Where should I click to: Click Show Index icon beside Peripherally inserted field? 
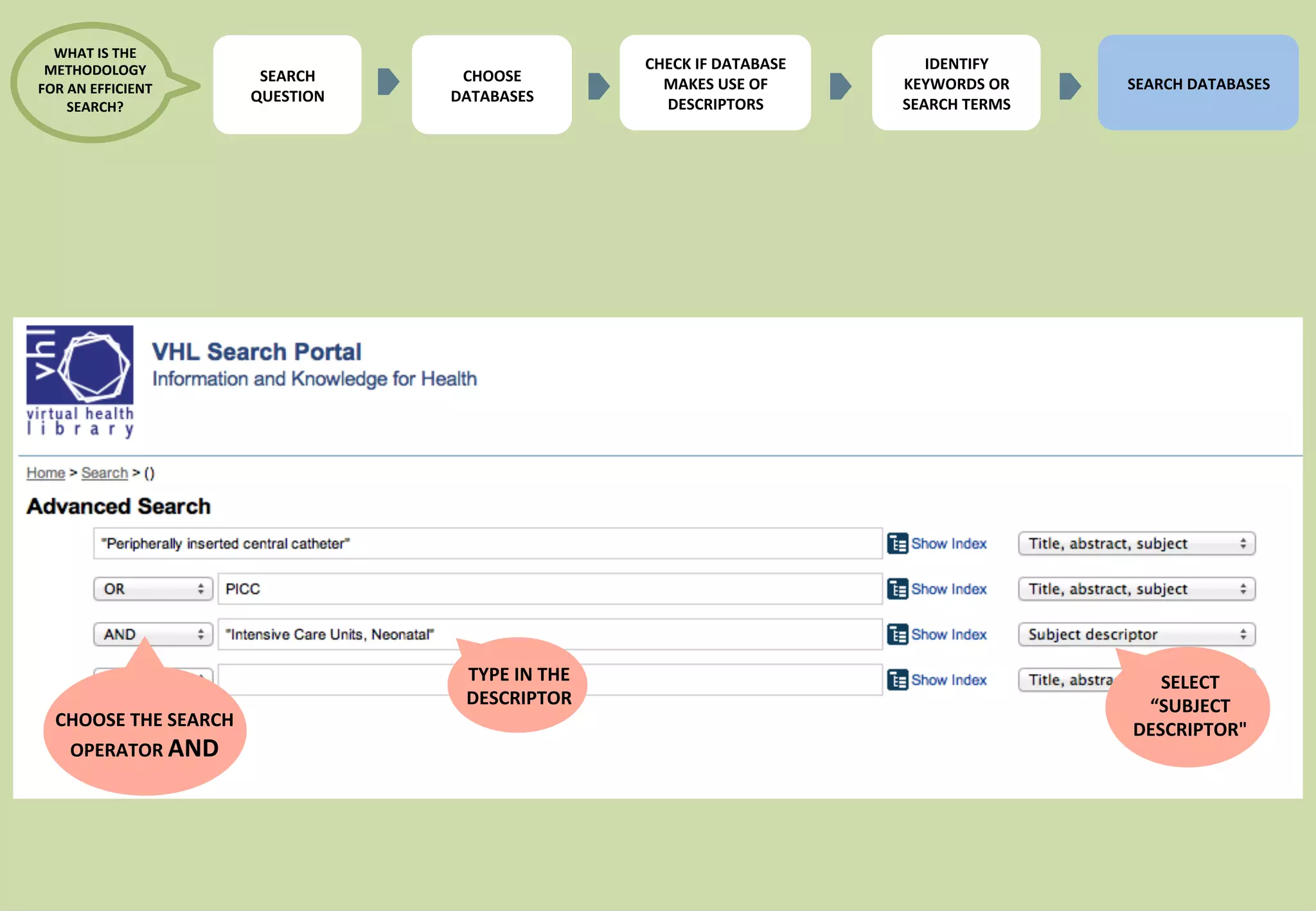pos(897,544)
